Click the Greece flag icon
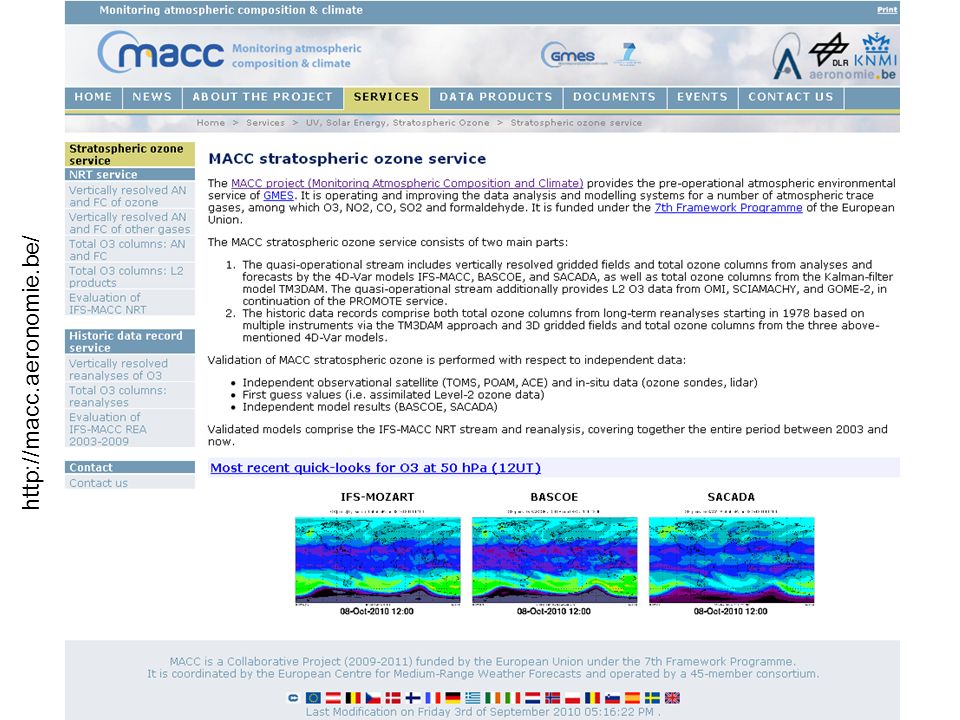The width and height of the screenshot is (960, 720). pyautogui.click(x=473, y=698)
